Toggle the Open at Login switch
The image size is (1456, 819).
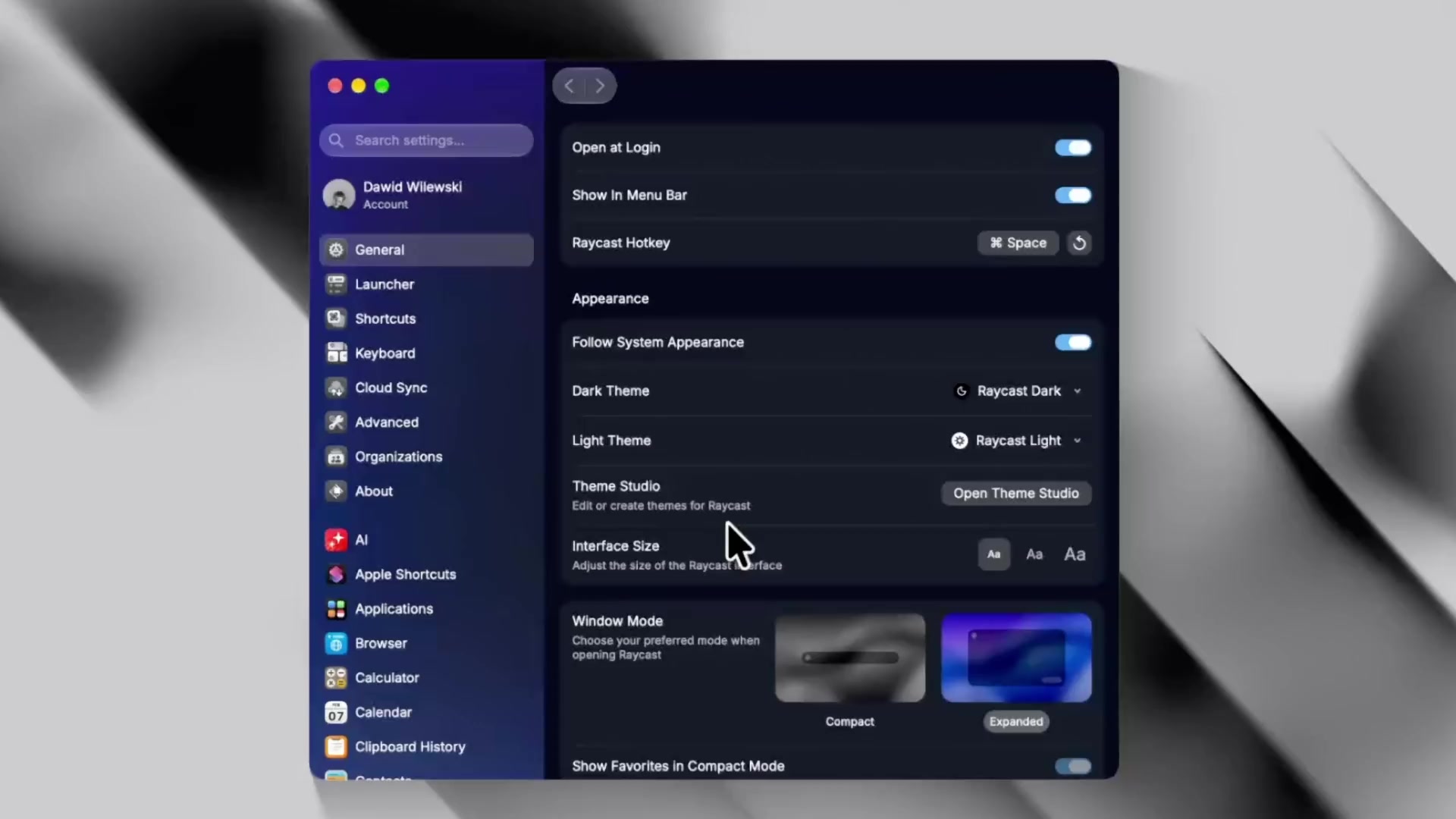coord(1073,148)
